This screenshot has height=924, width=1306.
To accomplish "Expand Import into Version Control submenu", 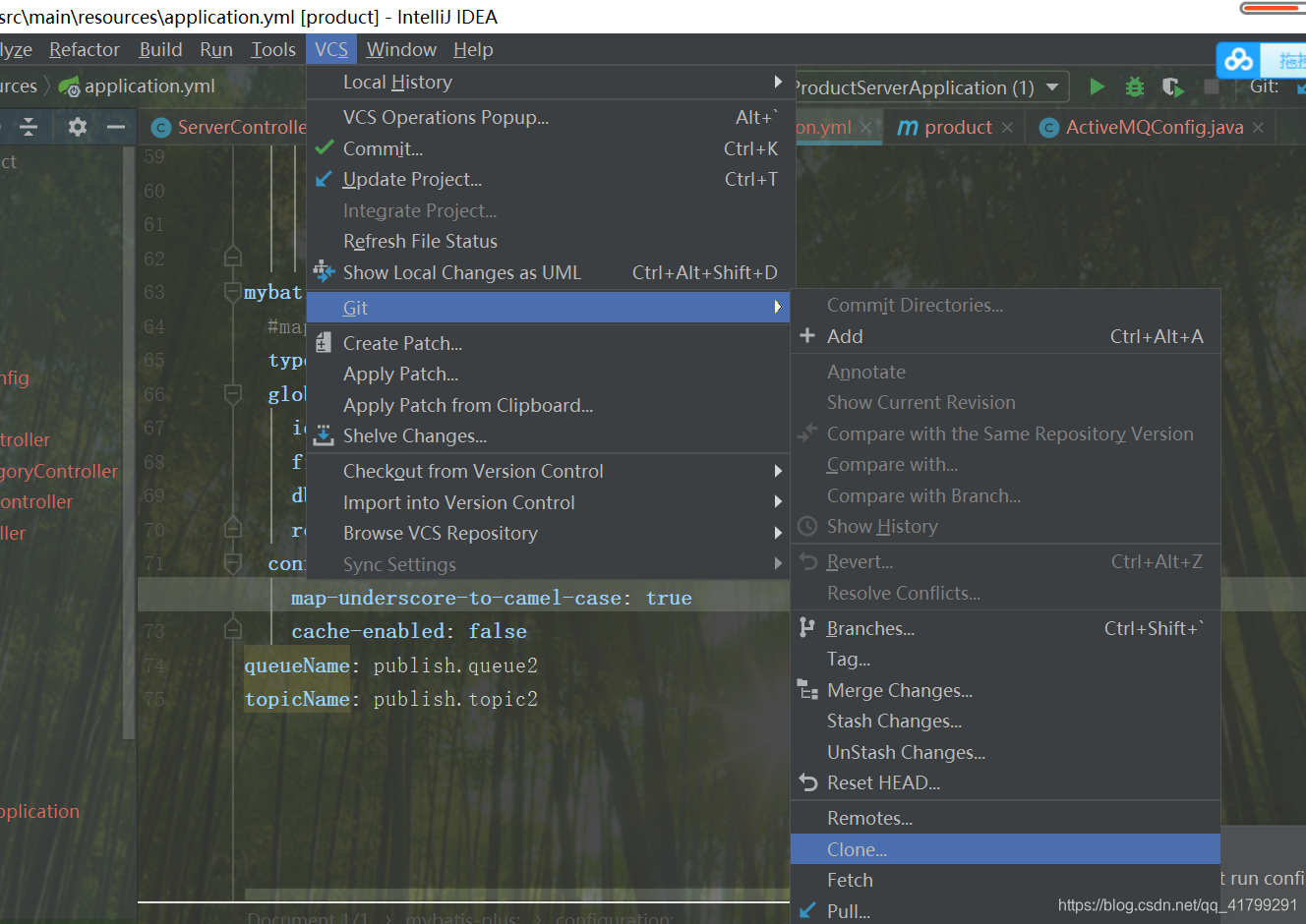I will click(x=778, y=501).
